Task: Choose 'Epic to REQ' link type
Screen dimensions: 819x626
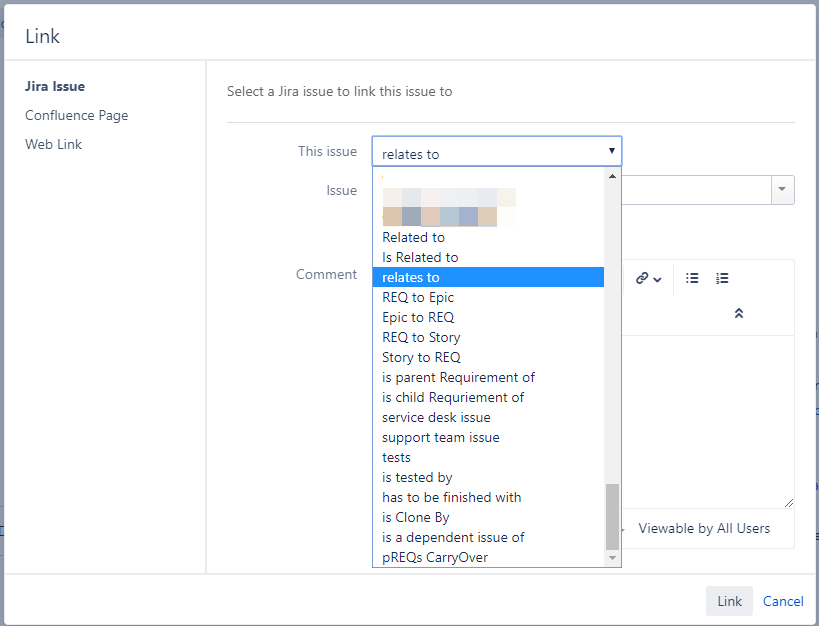Action: 488,317
